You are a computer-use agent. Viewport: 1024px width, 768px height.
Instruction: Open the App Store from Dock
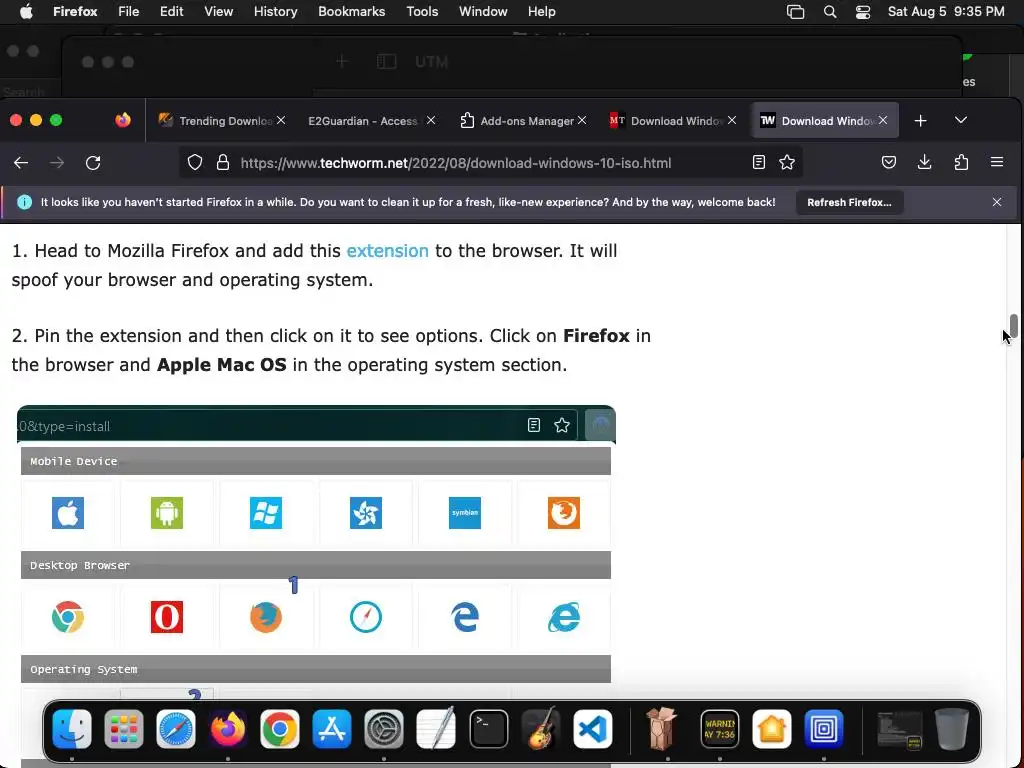click(x=332, y=729)
